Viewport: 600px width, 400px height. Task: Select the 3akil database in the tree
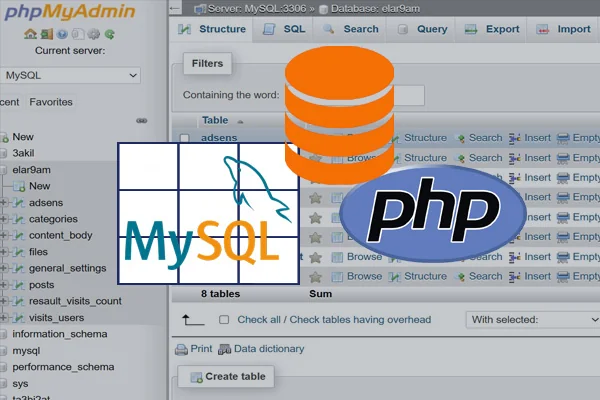23,153
